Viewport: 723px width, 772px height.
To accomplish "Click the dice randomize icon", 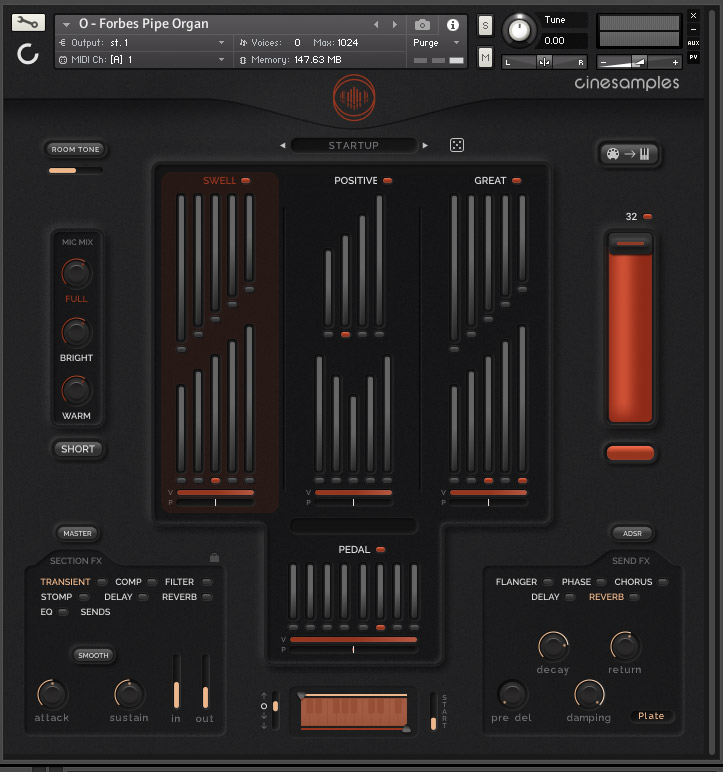I will pyautogui.click(x=457, y=145).
